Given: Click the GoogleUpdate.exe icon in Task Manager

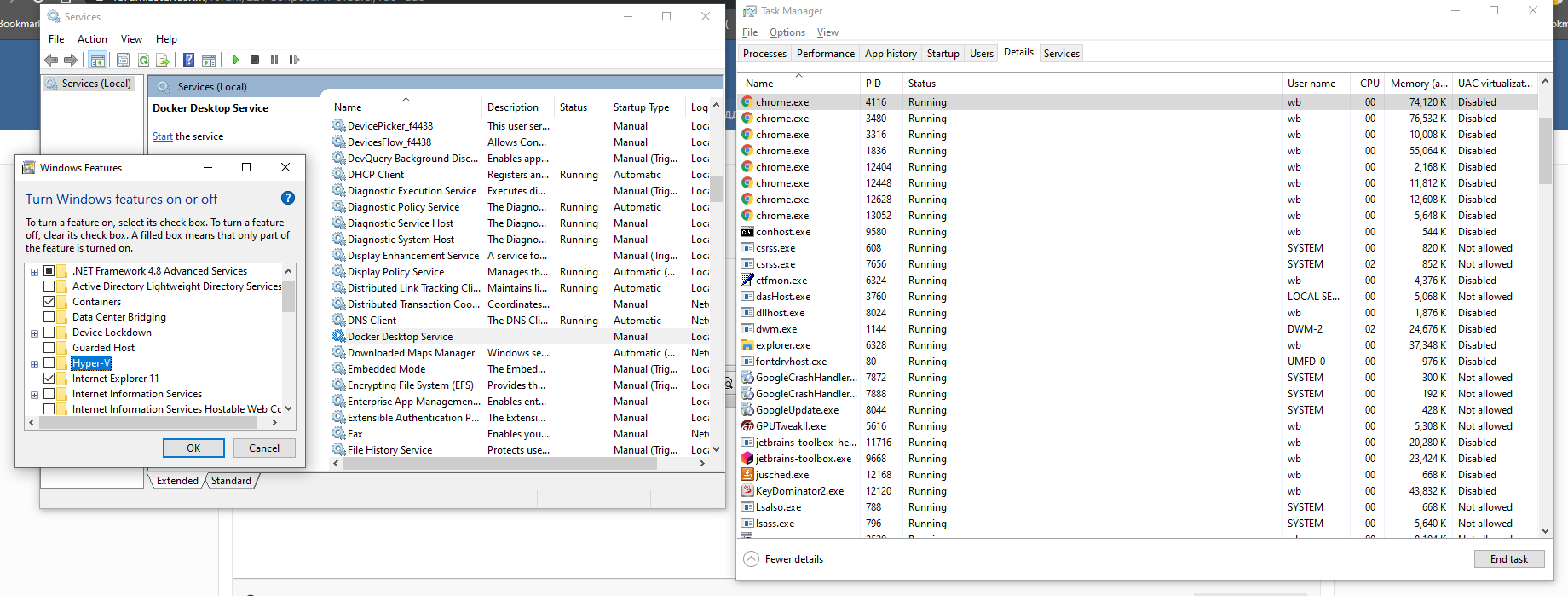Looking at the screenshot, I should point(747,410).
